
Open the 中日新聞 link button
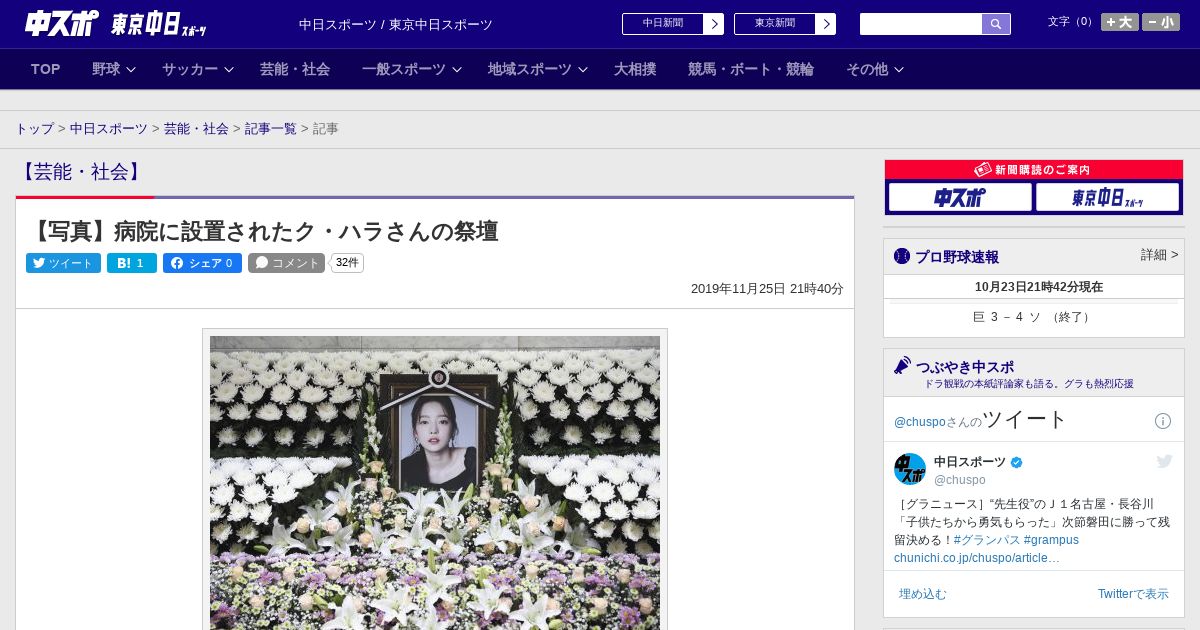point(673,24)
